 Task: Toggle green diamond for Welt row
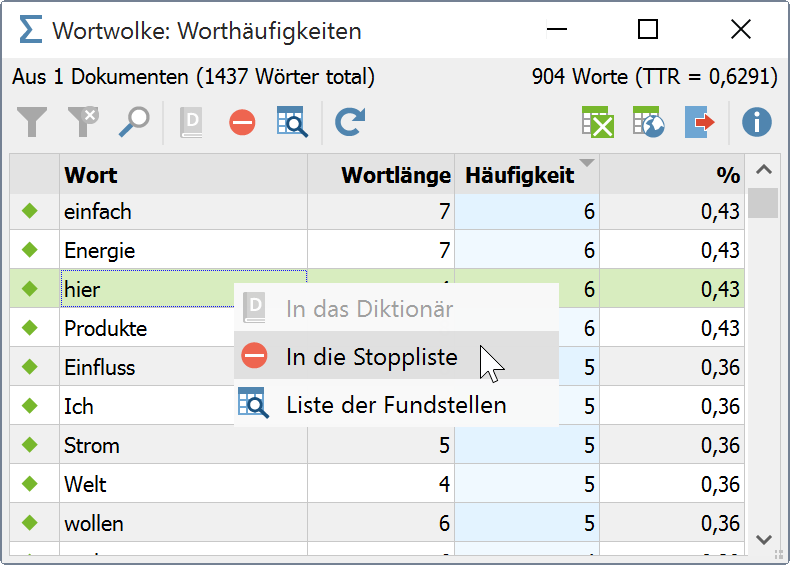click(30, 484)
